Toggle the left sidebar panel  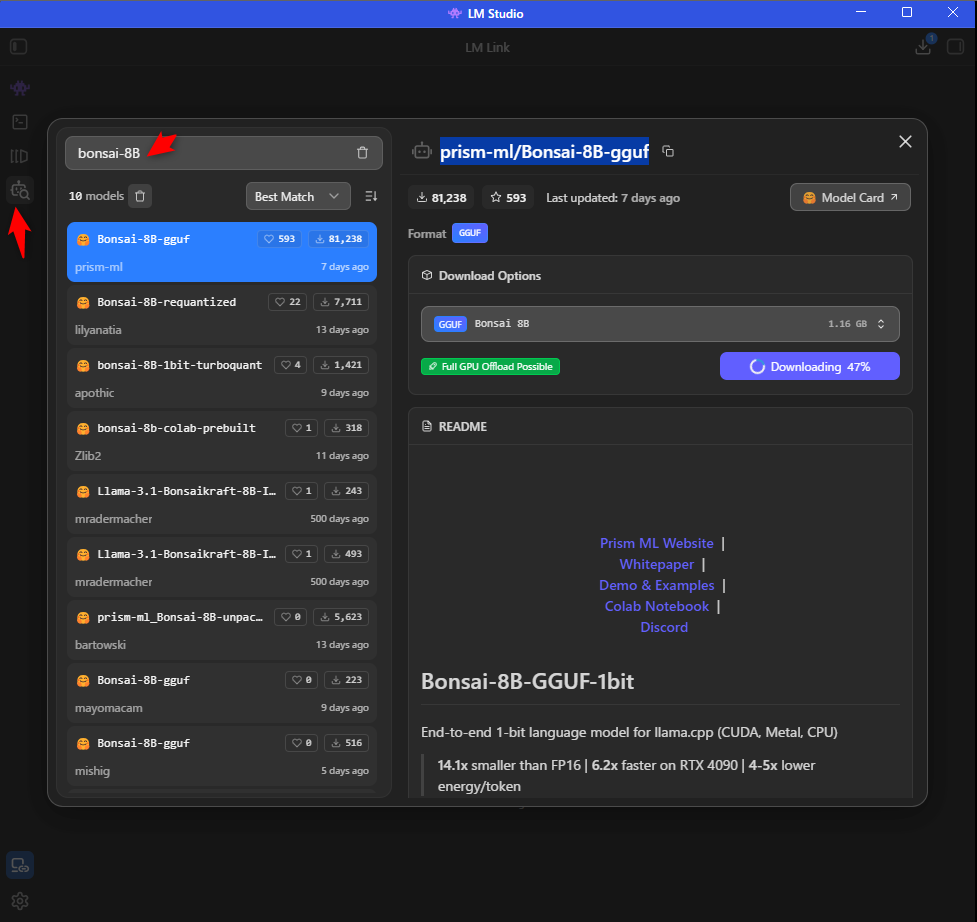[18, 47]
